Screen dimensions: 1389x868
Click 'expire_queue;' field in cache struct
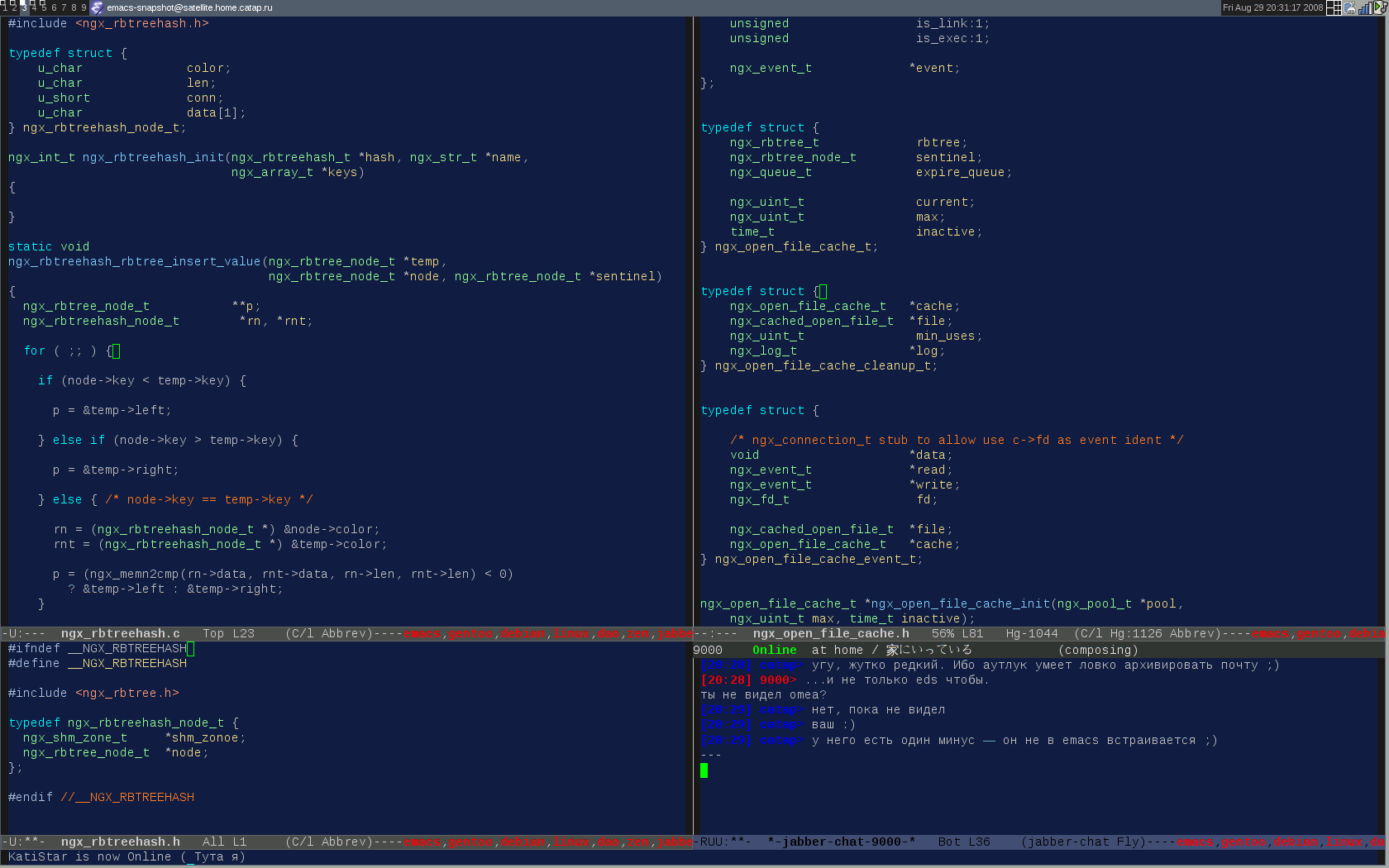964,173
